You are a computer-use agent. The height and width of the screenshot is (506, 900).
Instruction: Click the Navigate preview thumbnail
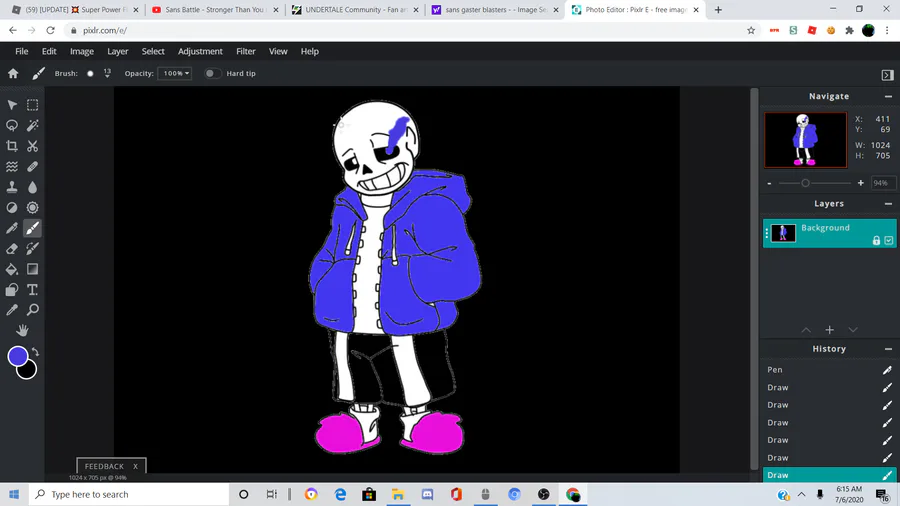[805, 140]
